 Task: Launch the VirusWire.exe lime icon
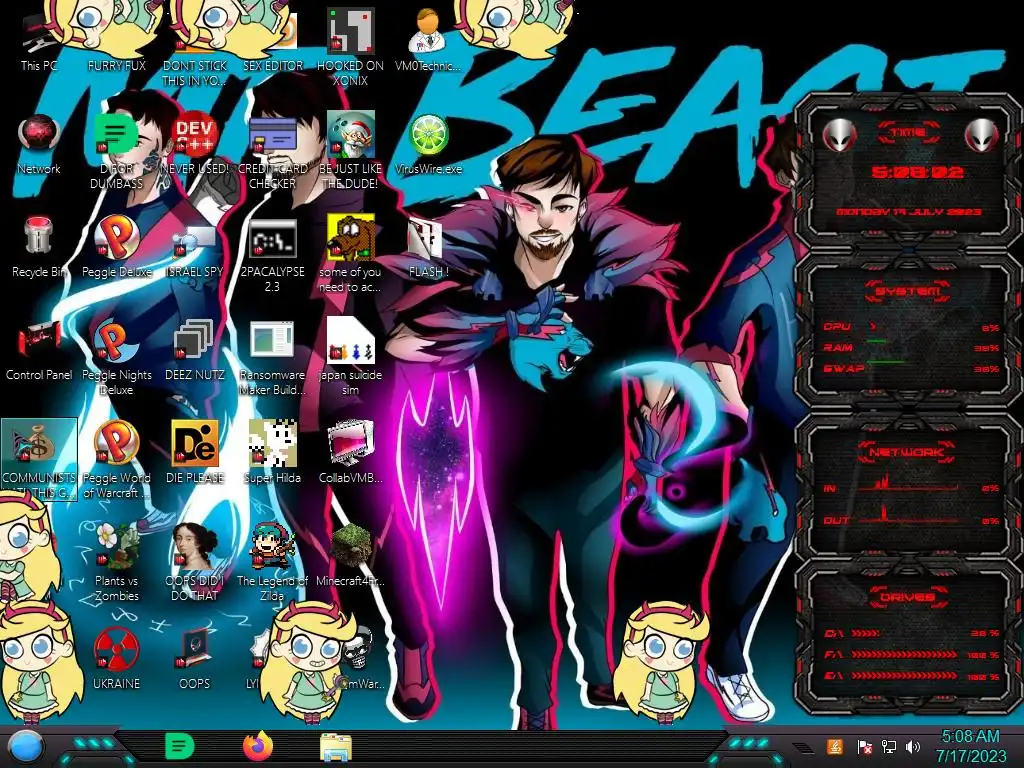(428, 144)
